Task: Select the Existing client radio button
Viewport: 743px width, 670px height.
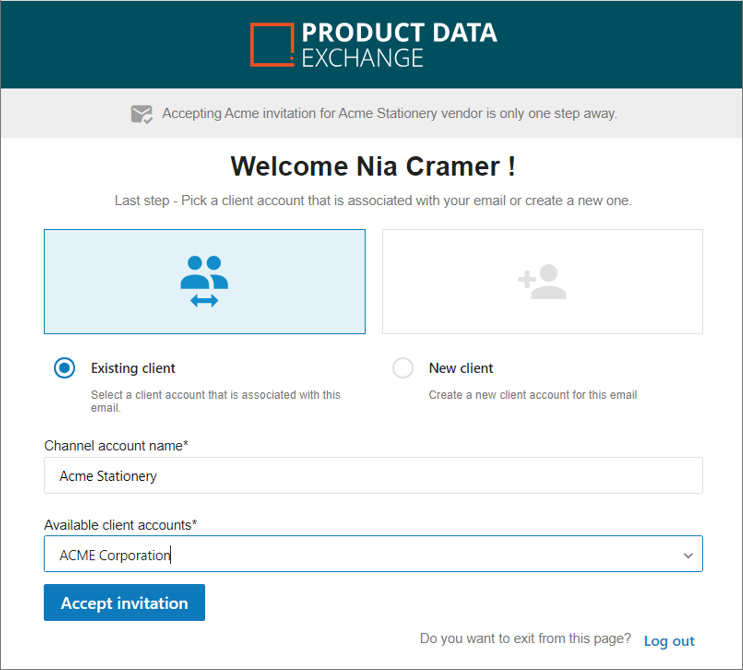Action: [64, 368]
